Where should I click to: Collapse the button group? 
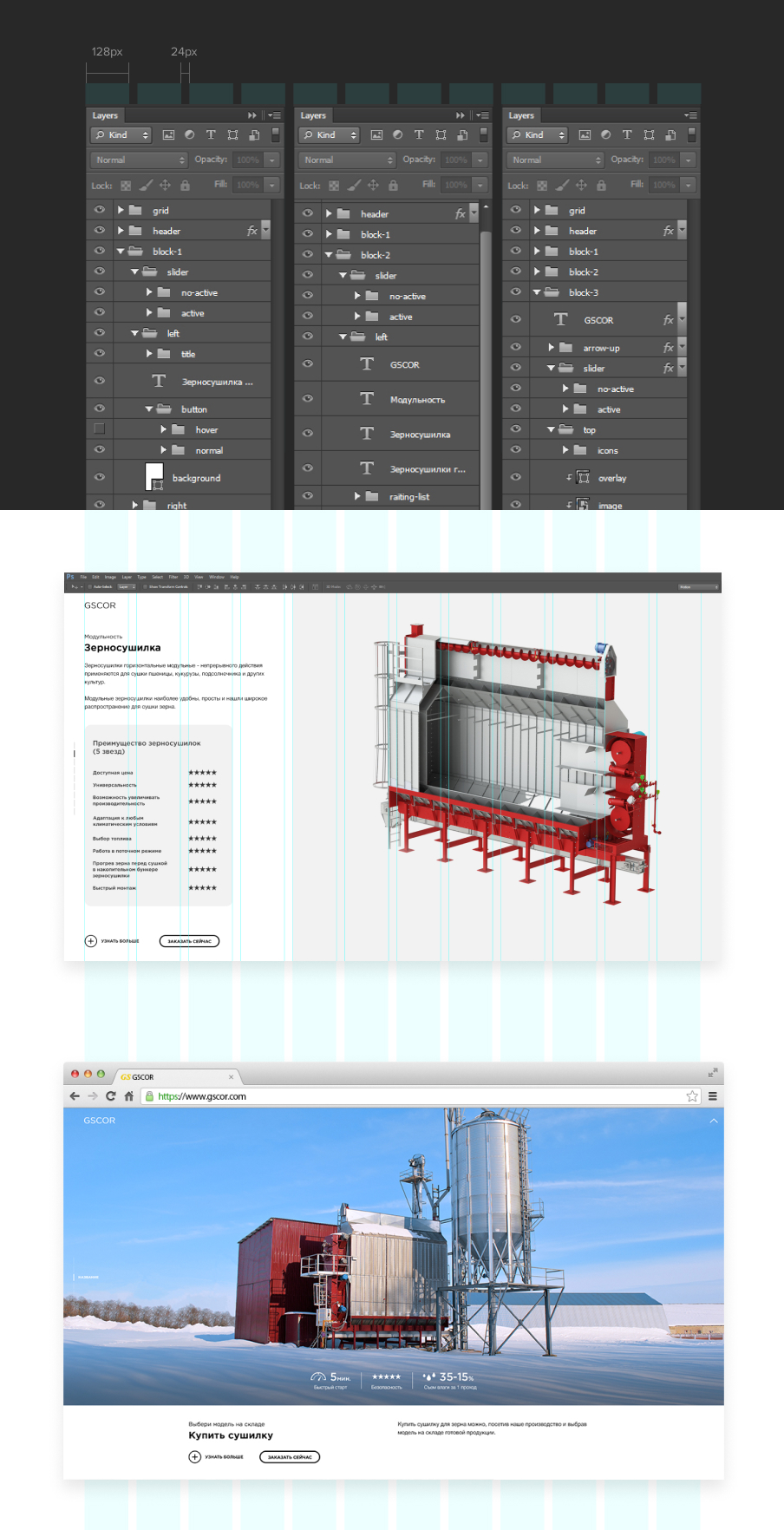[x=148, y=409]
